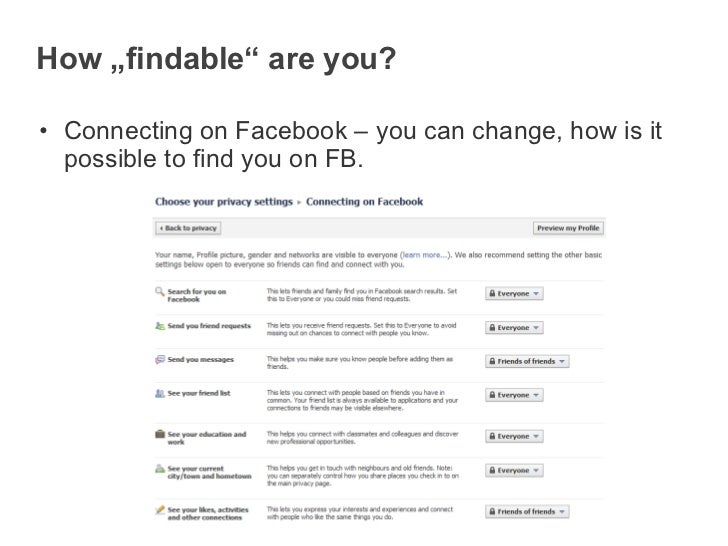Click the current city/town and hometown icon
Image resolution: width=728 pixels, height=546 pixels.
tap(159, 469)
